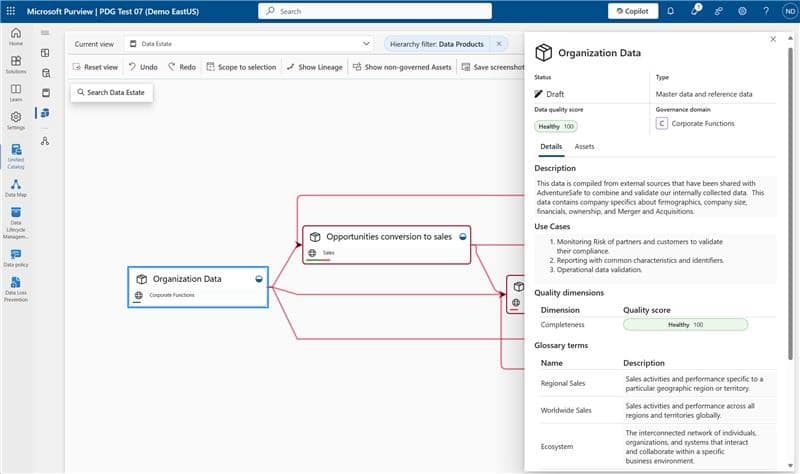Image resolution: width=800 pixels, height=474 pixels.
Task: Focus the top Search box
Action: pos(375,11)
